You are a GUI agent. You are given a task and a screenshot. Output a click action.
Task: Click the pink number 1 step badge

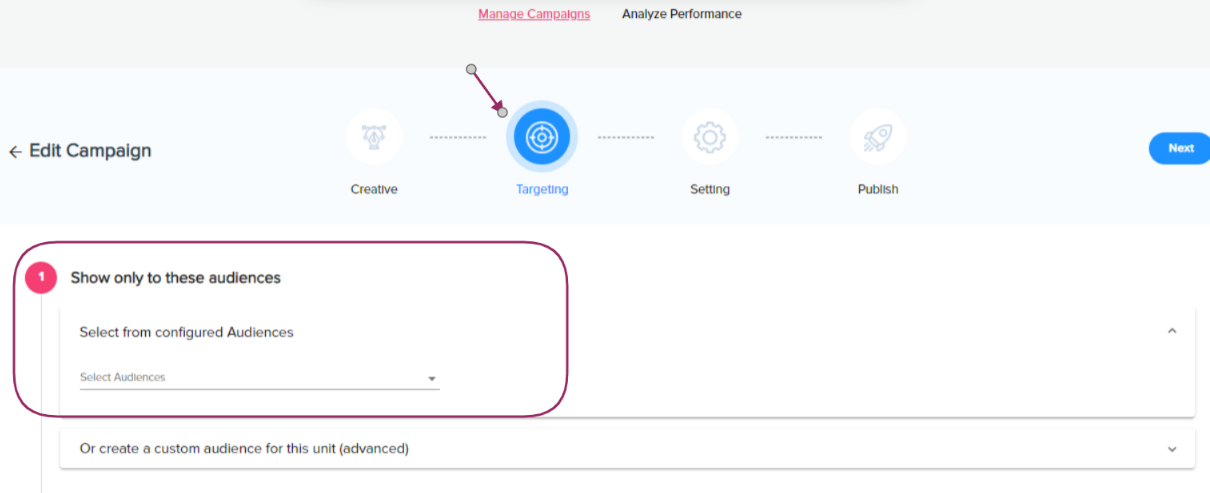click(41, 277)
